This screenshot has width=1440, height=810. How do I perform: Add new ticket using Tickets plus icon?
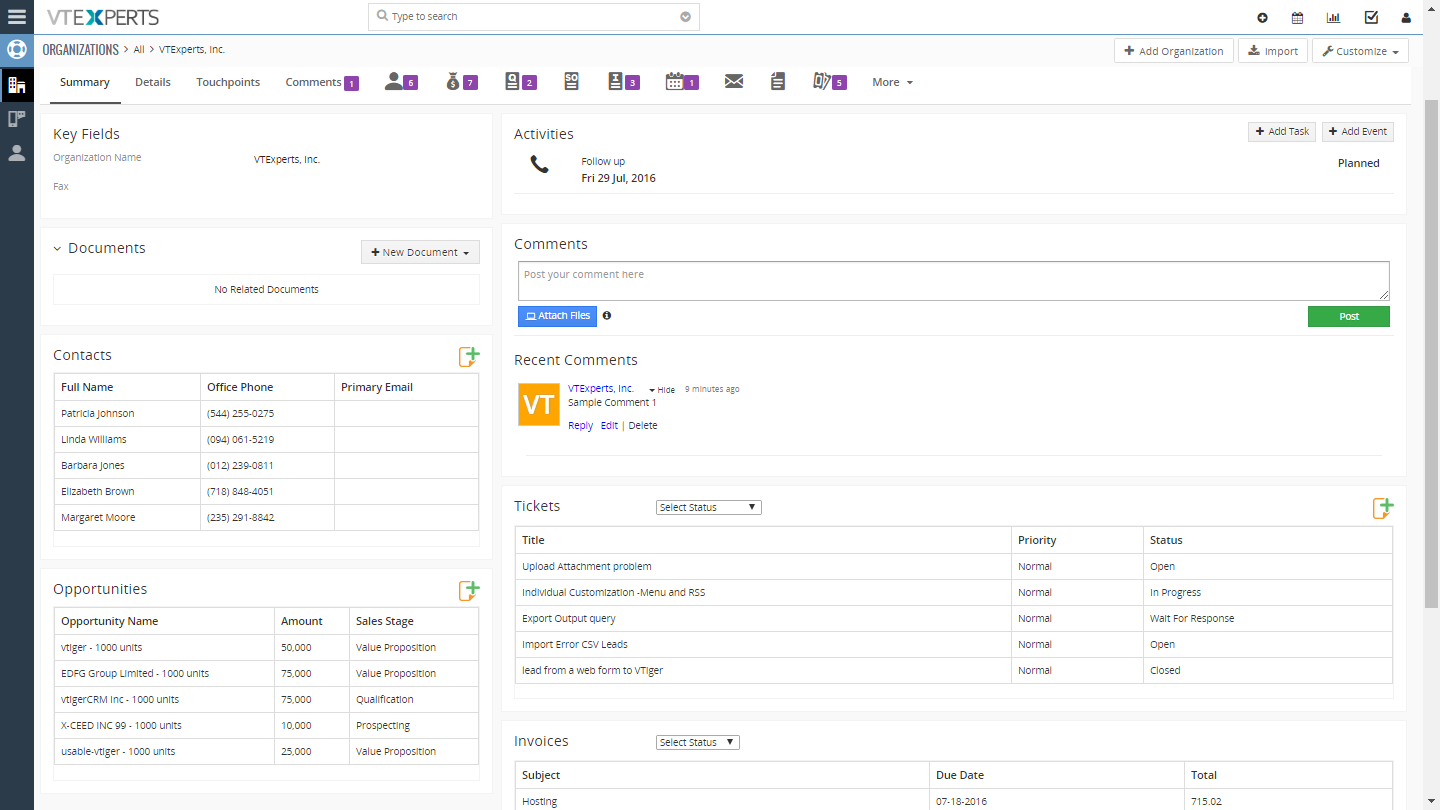1383,508
